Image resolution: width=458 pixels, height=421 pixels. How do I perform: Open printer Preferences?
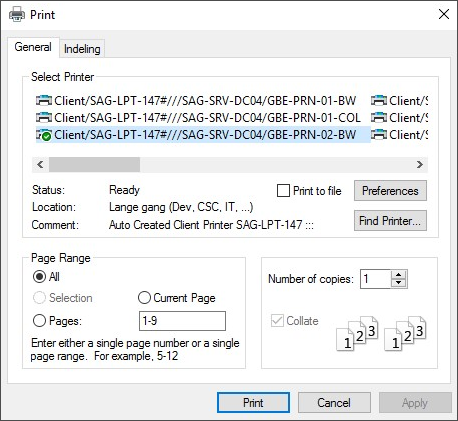tap(390, 191)
